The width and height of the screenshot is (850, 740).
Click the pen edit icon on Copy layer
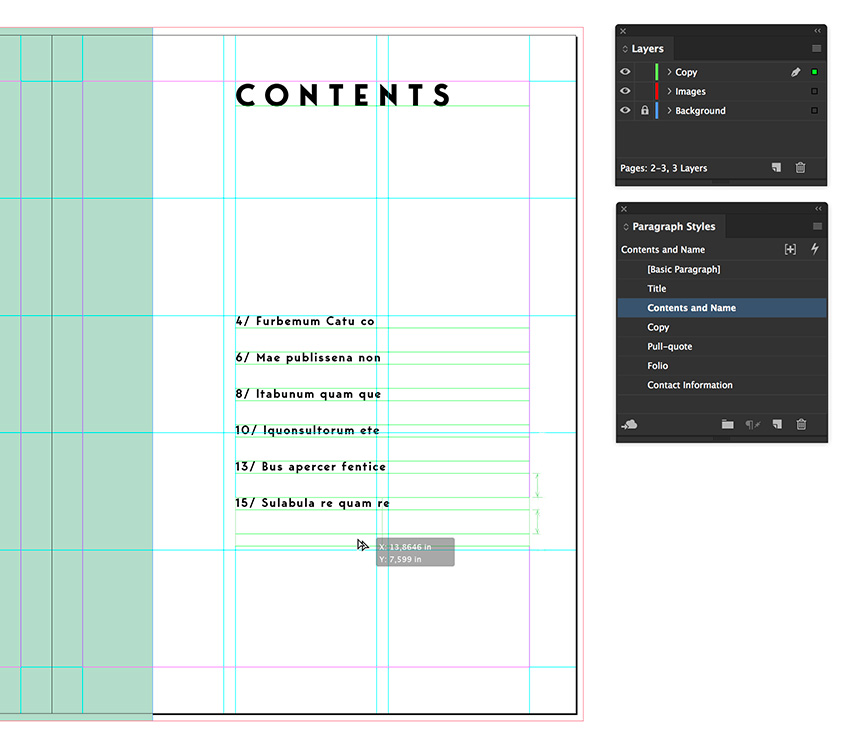click(x=796, y=72)
